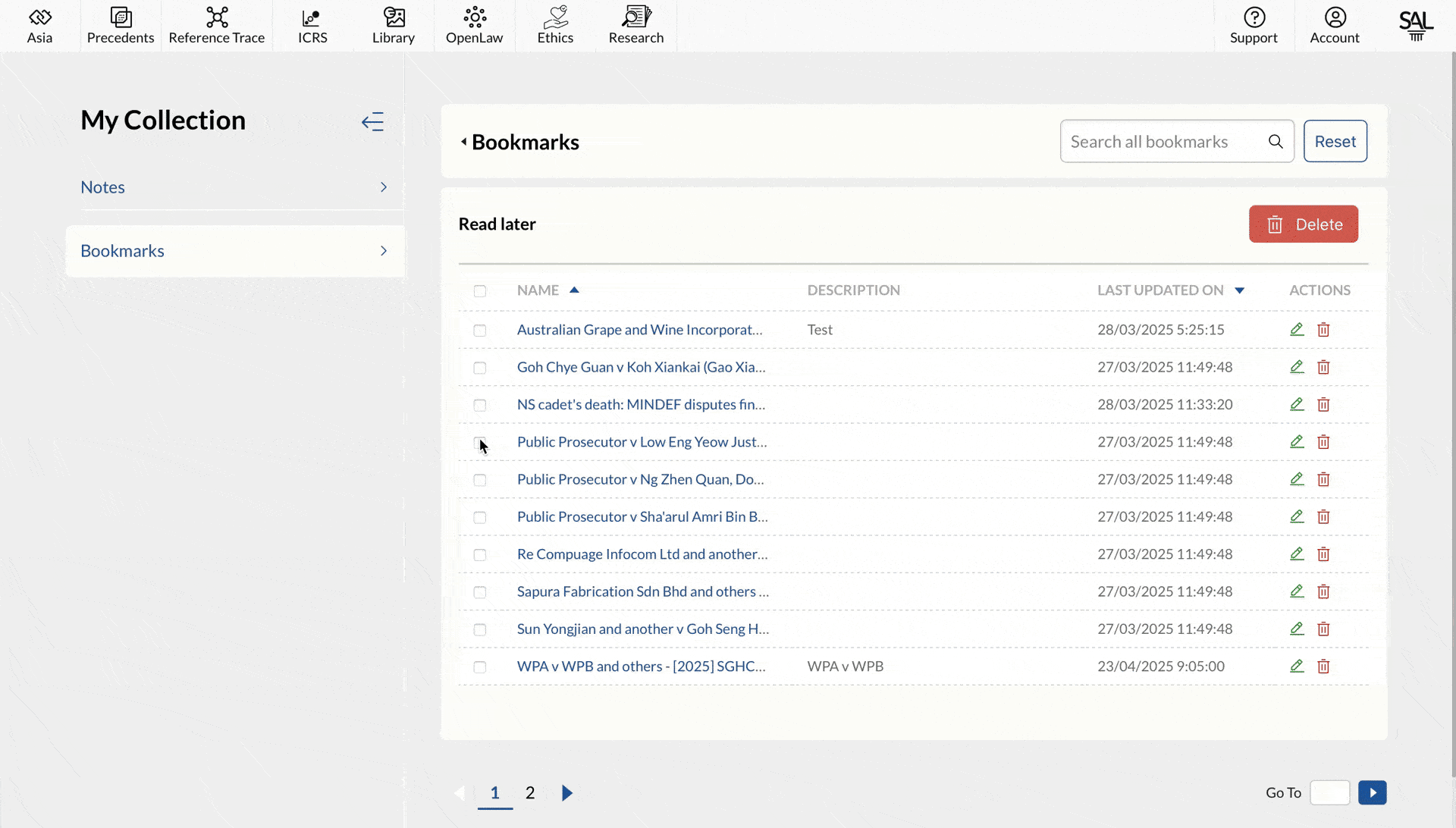
Task: Edit the Goh Chye Guan bookmark
Action: point(1297,367)
